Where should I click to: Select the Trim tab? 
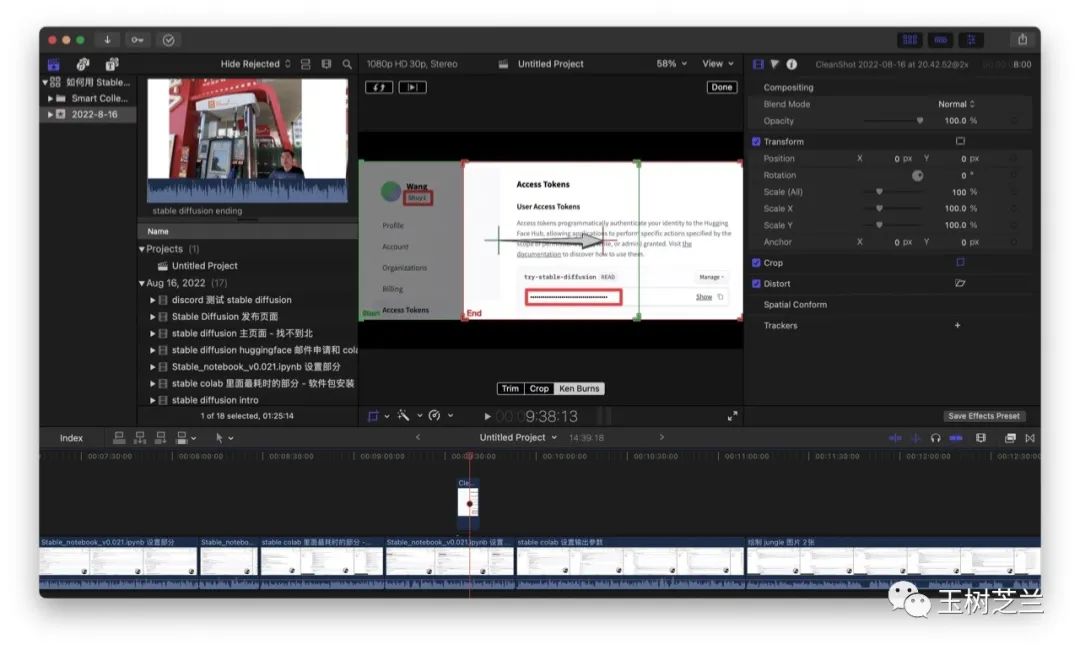[510, 388]
